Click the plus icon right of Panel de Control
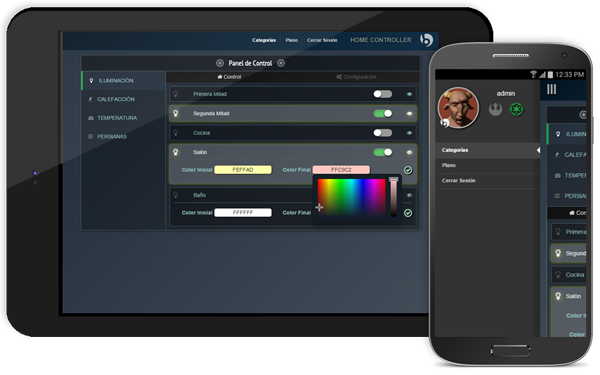 pyautogui.click(x=281, y=63)
